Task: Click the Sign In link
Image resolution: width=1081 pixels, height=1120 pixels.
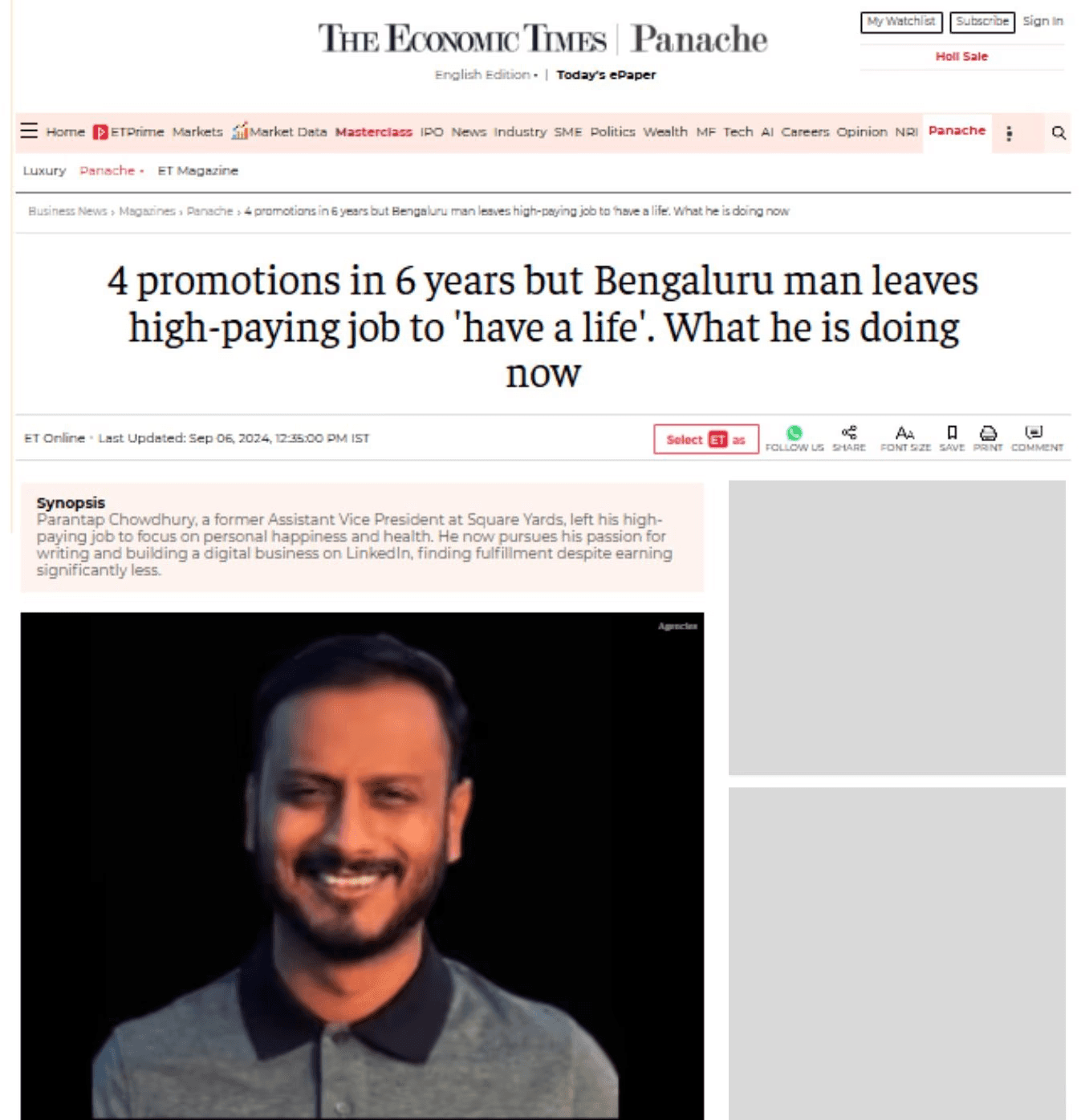Action: (1042, 21)
